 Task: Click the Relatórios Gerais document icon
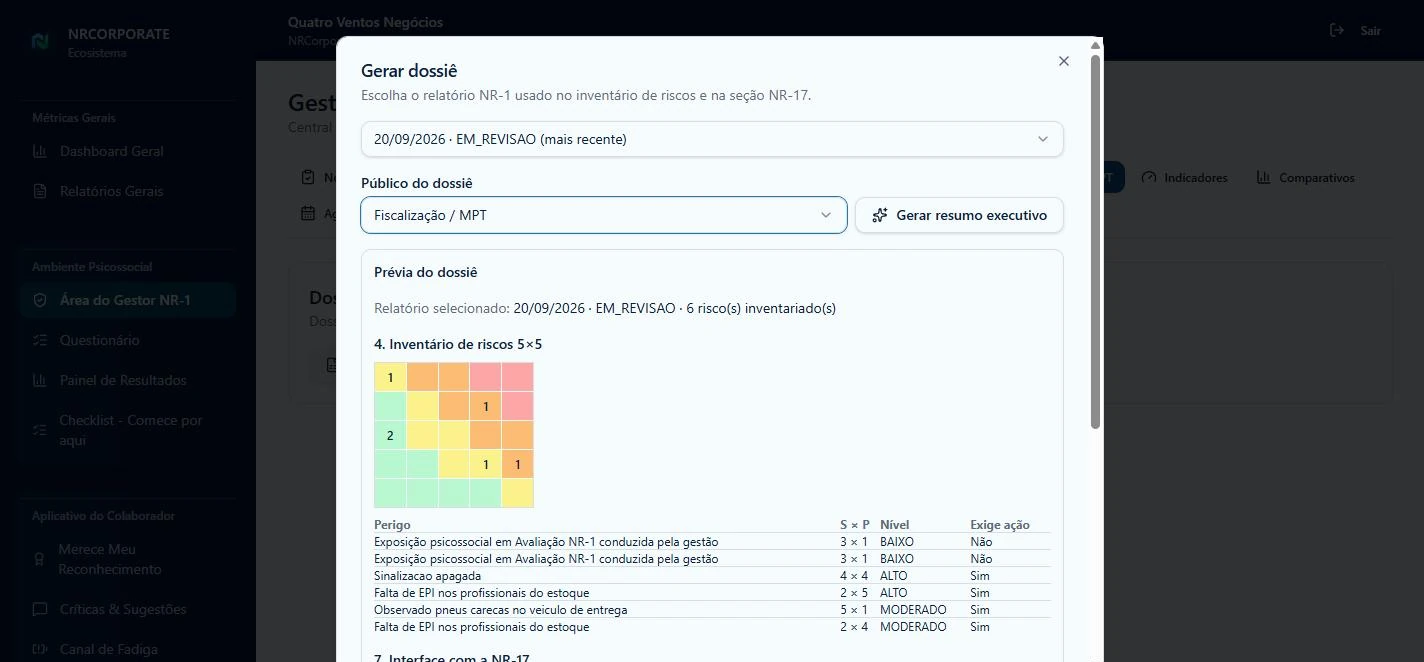pos(40,191)
